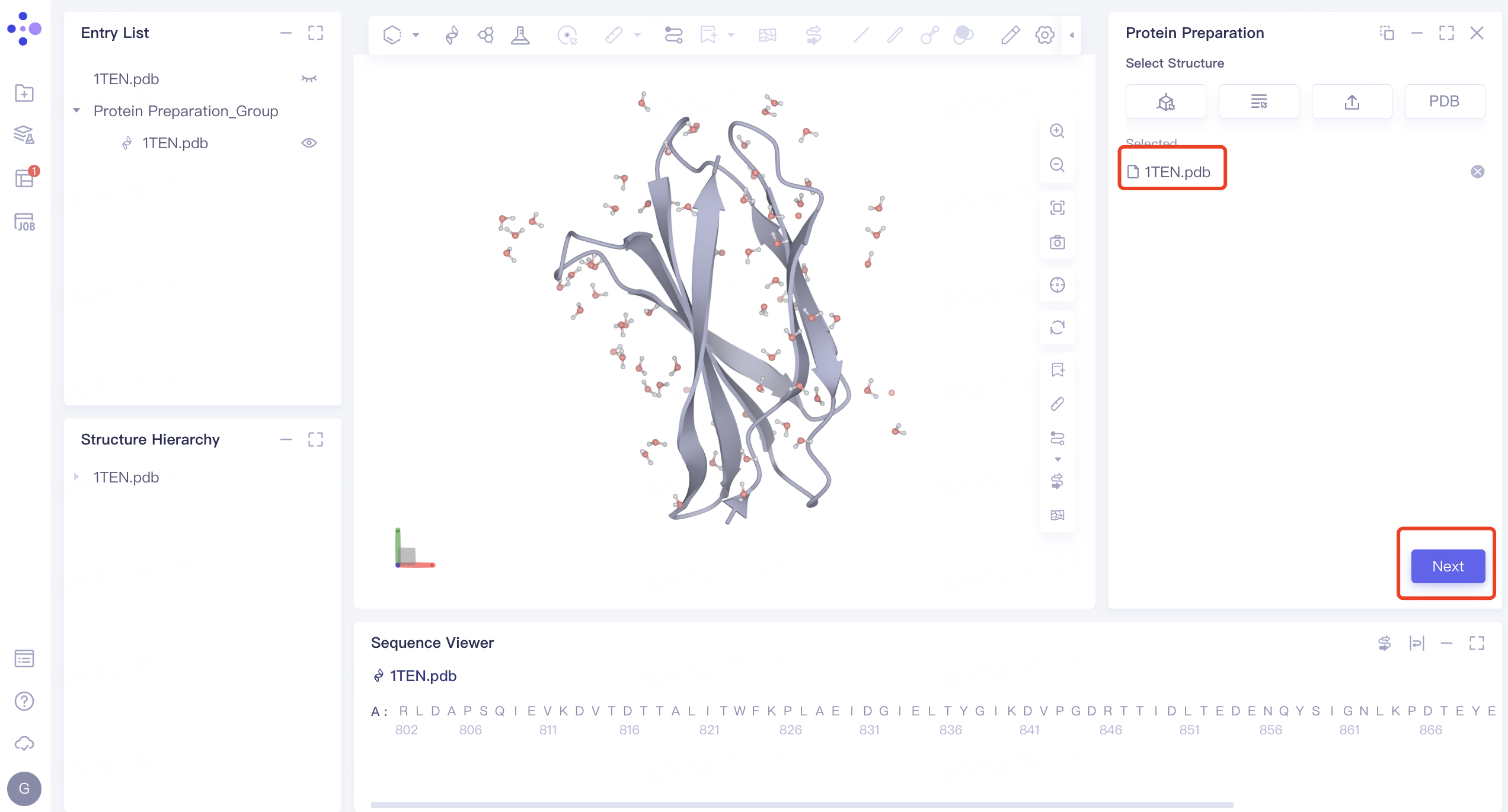1508x812 pixels.
Task: Click the Sequence Viewer horizontal scrollbar
Action: pyautogui.click(x=801, y=804)
